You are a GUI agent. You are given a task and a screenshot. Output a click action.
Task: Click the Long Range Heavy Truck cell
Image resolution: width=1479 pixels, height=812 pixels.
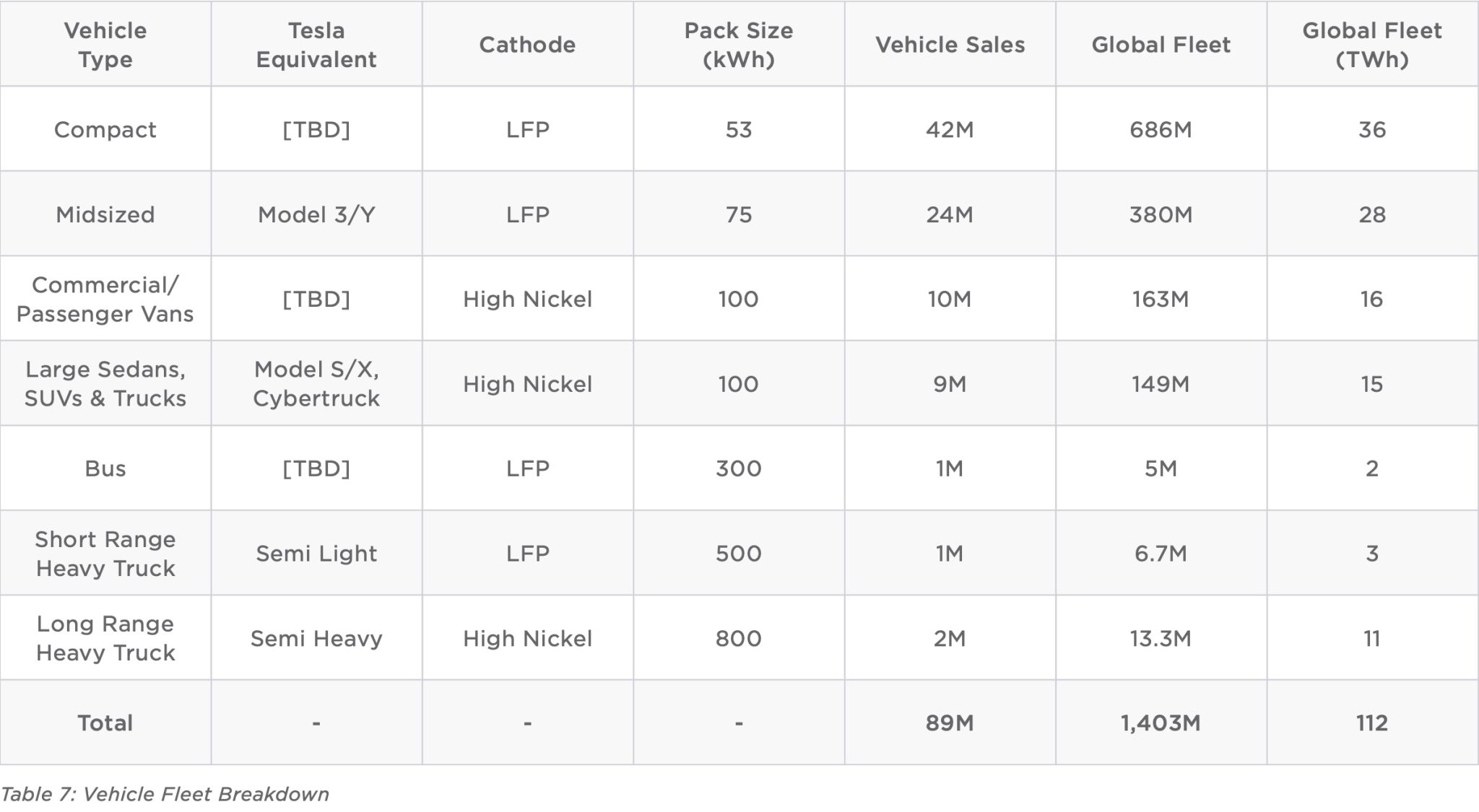[105, 638]
